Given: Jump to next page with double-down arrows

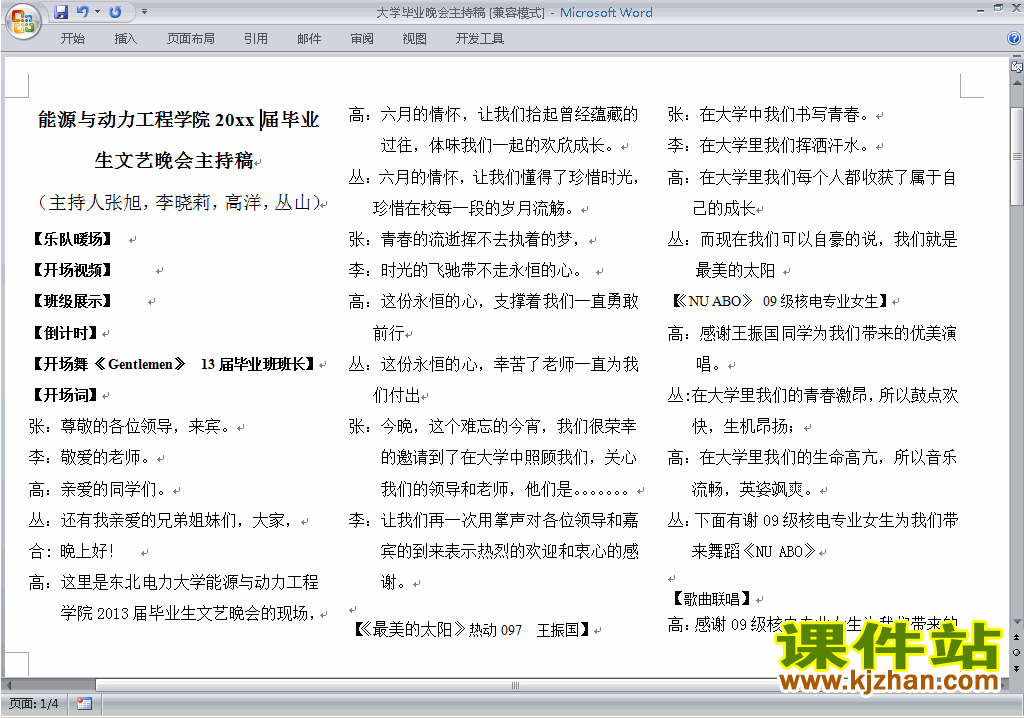Looking at the screenshot, I should (x=1016, y=668).
